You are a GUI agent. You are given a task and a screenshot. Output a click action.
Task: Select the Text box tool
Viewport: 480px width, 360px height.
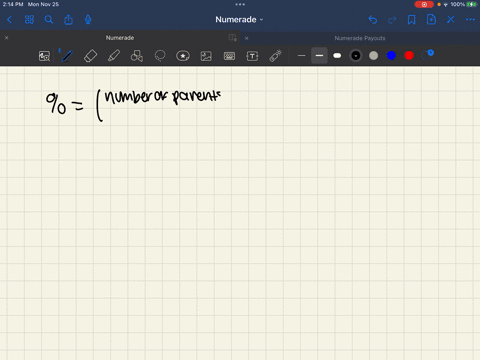point(252,56)
